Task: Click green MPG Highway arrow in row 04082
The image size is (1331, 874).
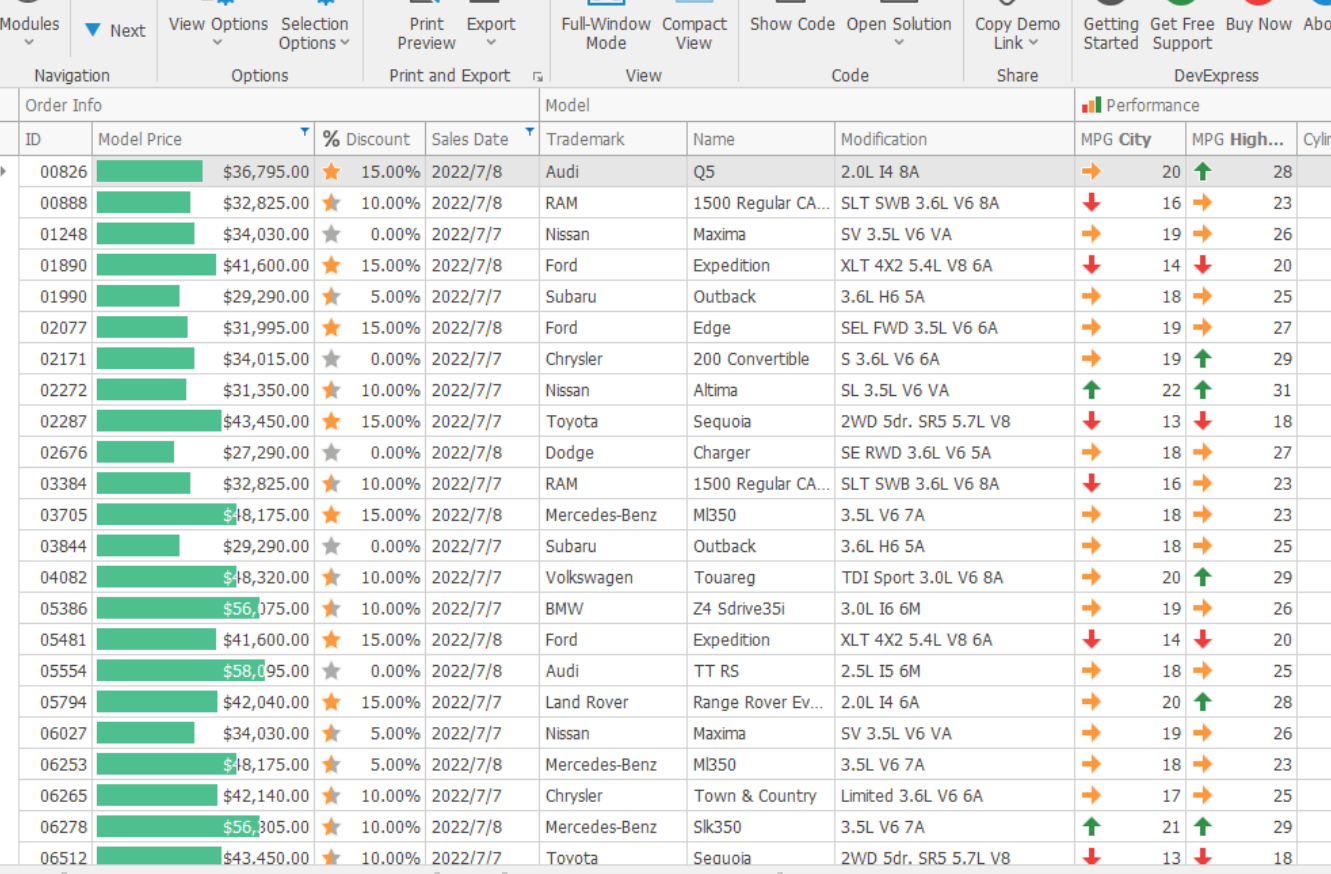Action: point(1202,577)
